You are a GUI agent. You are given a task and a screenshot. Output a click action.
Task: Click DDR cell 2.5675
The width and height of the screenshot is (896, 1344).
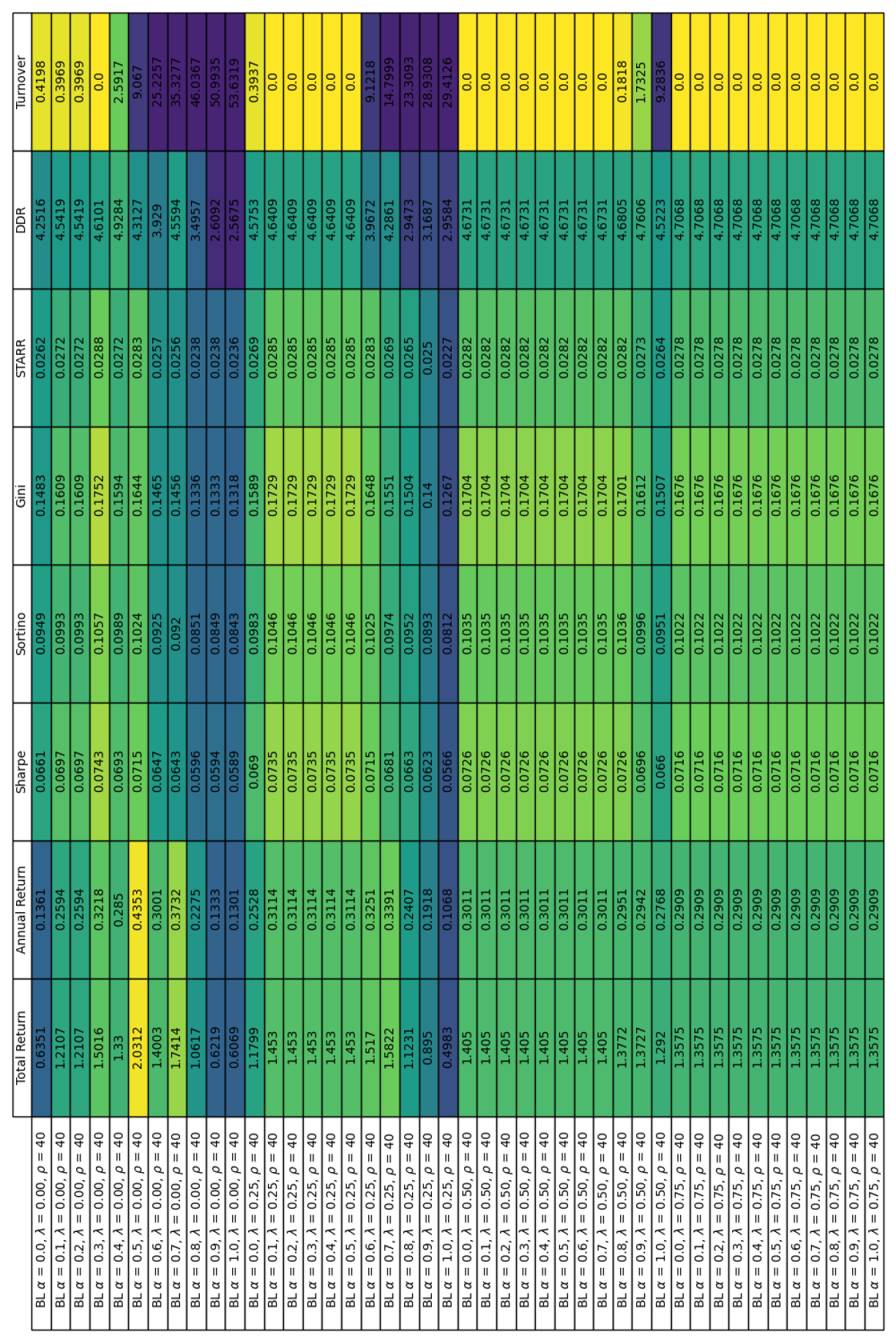click(235, 220)
